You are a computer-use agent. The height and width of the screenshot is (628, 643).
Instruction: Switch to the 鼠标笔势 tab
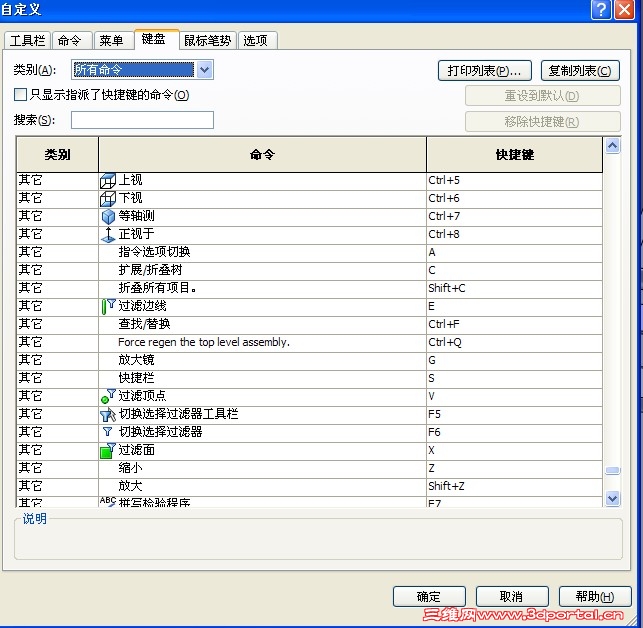point(207,41)
